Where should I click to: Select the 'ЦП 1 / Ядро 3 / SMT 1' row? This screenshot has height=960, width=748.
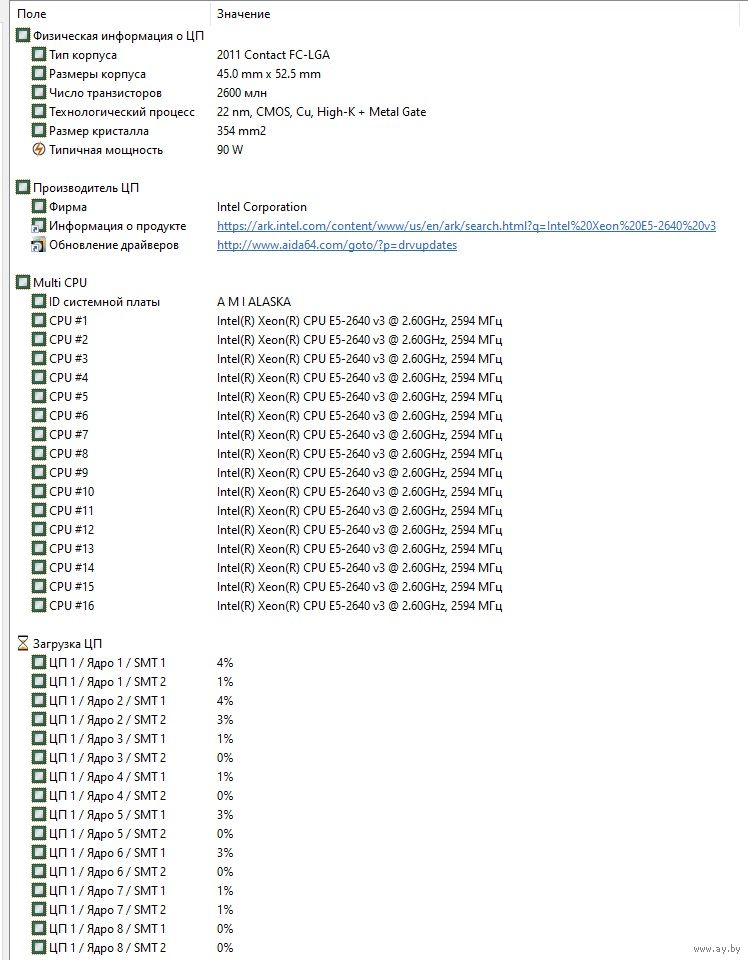[107, 738]
